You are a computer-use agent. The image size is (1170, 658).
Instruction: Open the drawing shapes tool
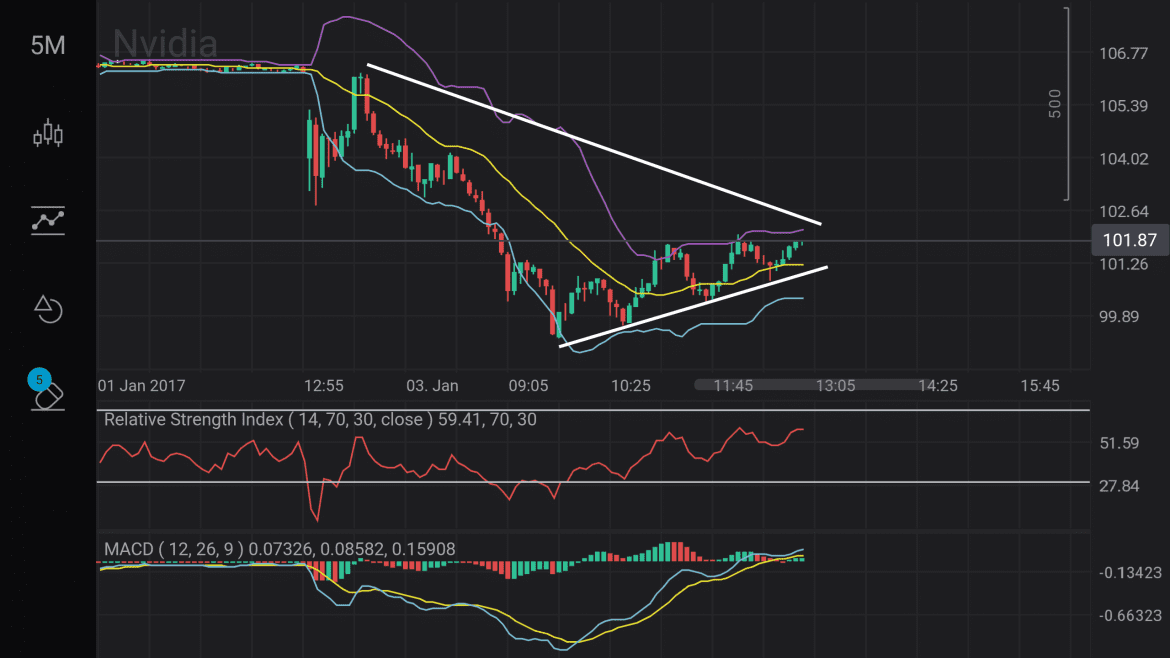pyautogui.click(x=48, y=308)
